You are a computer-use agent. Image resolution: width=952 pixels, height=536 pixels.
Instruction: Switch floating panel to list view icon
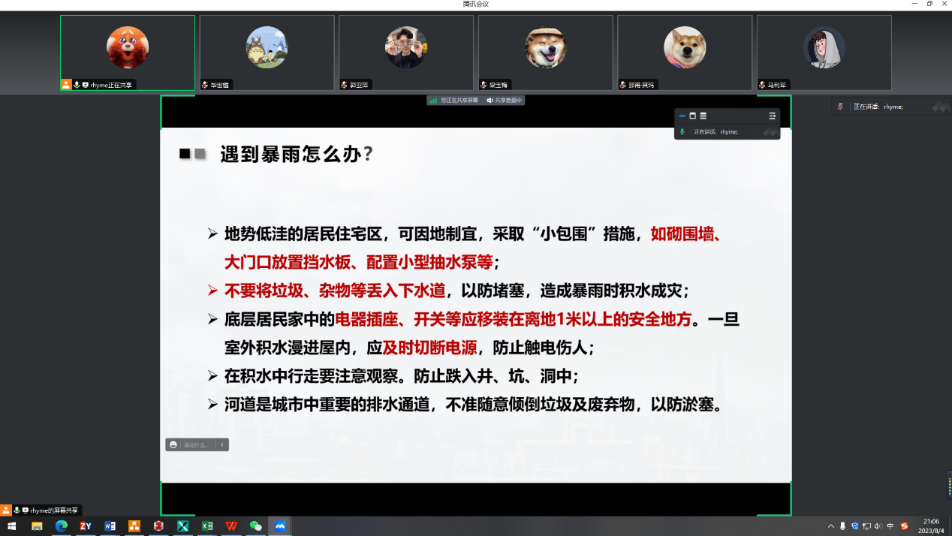click(x=703, y=116)
